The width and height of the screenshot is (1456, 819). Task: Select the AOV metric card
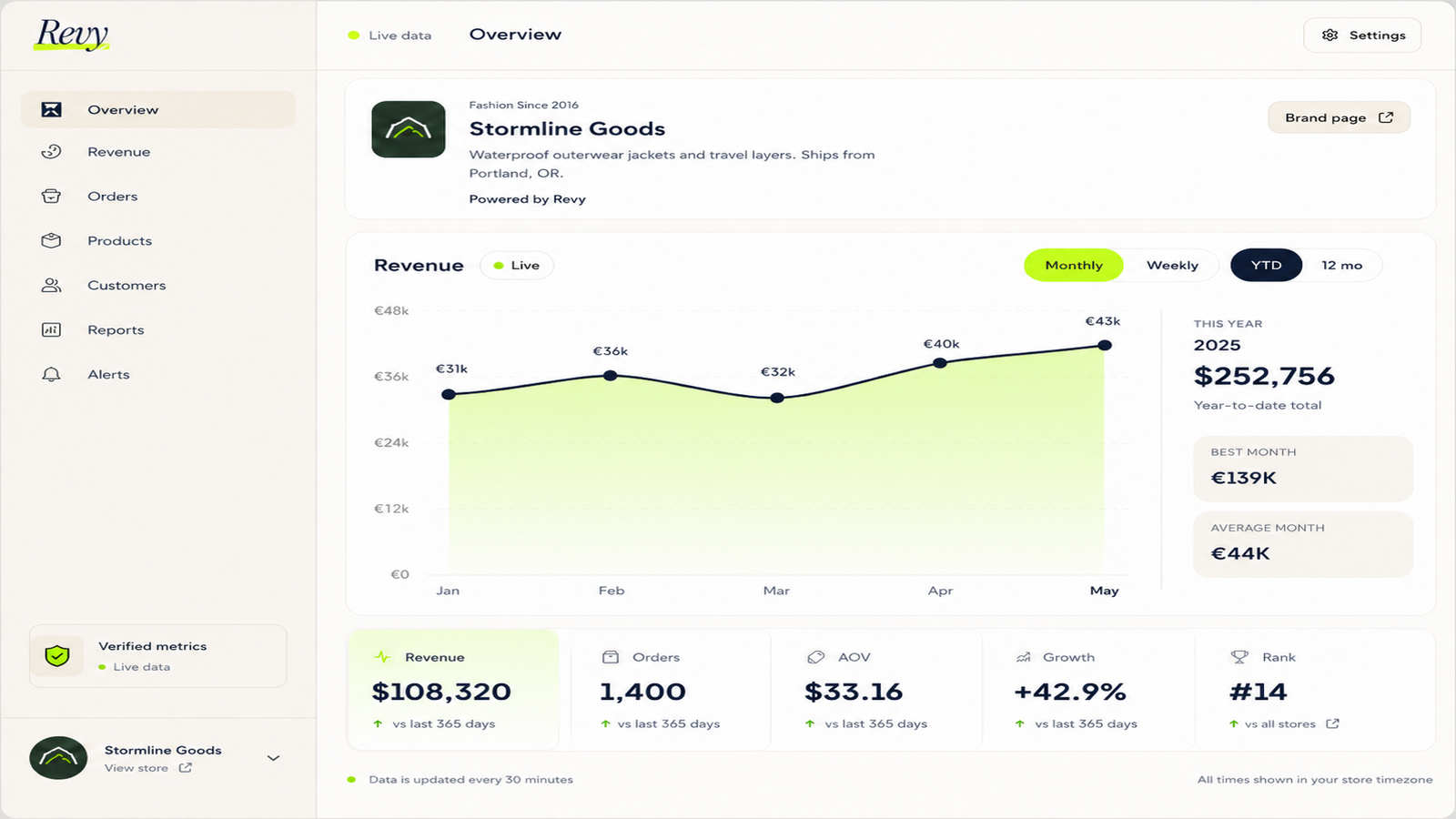876,690
